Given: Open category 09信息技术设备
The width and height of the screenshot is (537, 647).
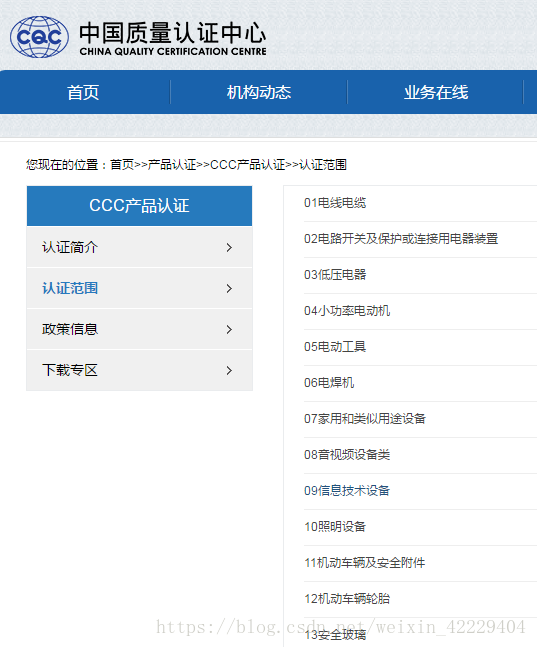Looking at the screenshot, I should [x=347, y=490].
